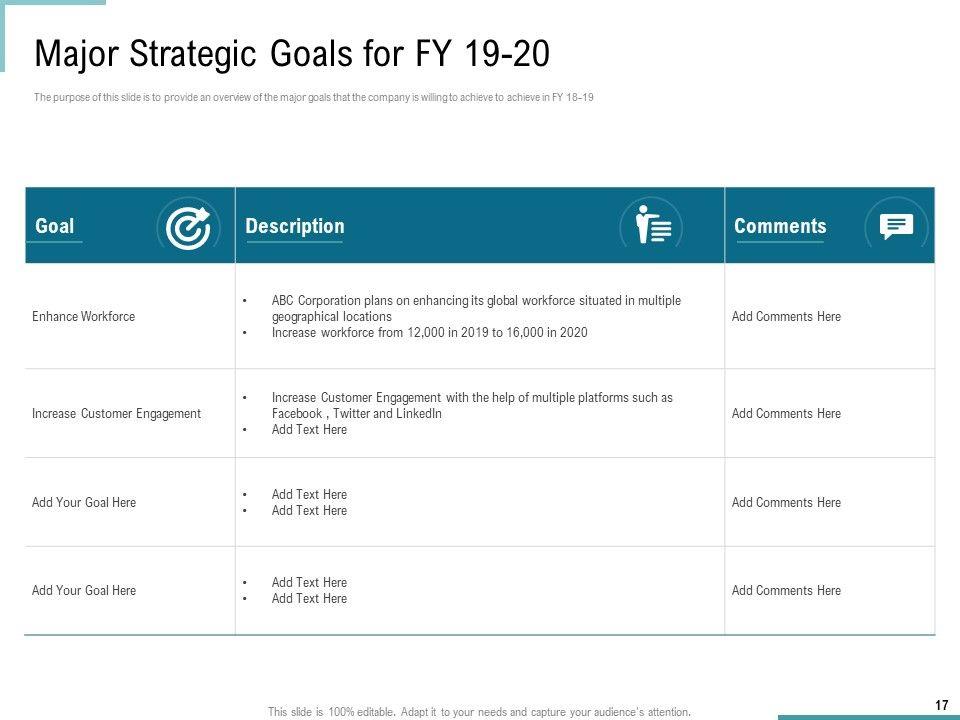Click the 'Increase workforce from 12,000' bullet
The image size is (960, 720).
429,332
